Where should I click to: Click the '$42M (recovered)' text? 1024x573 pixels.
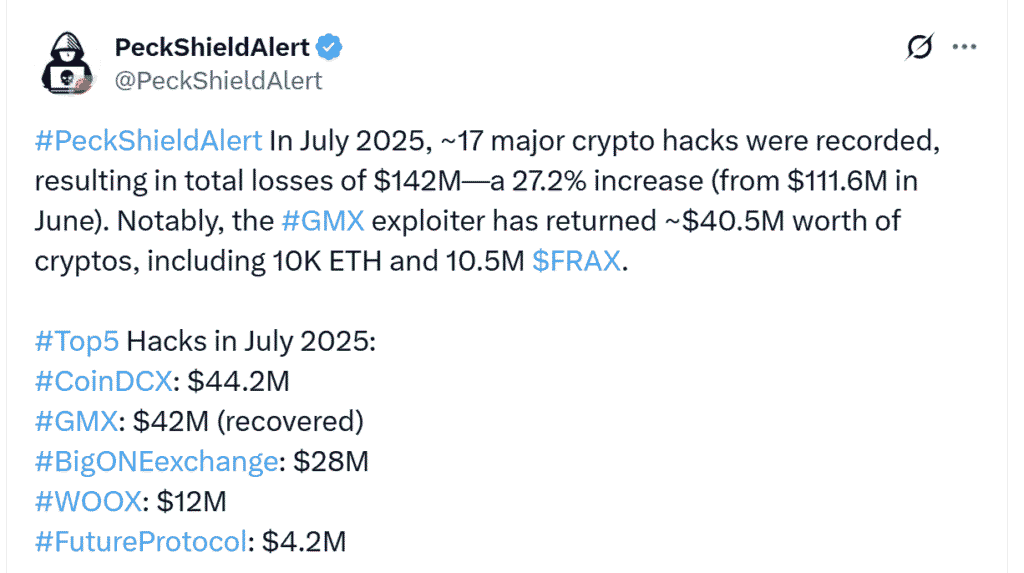248,421
